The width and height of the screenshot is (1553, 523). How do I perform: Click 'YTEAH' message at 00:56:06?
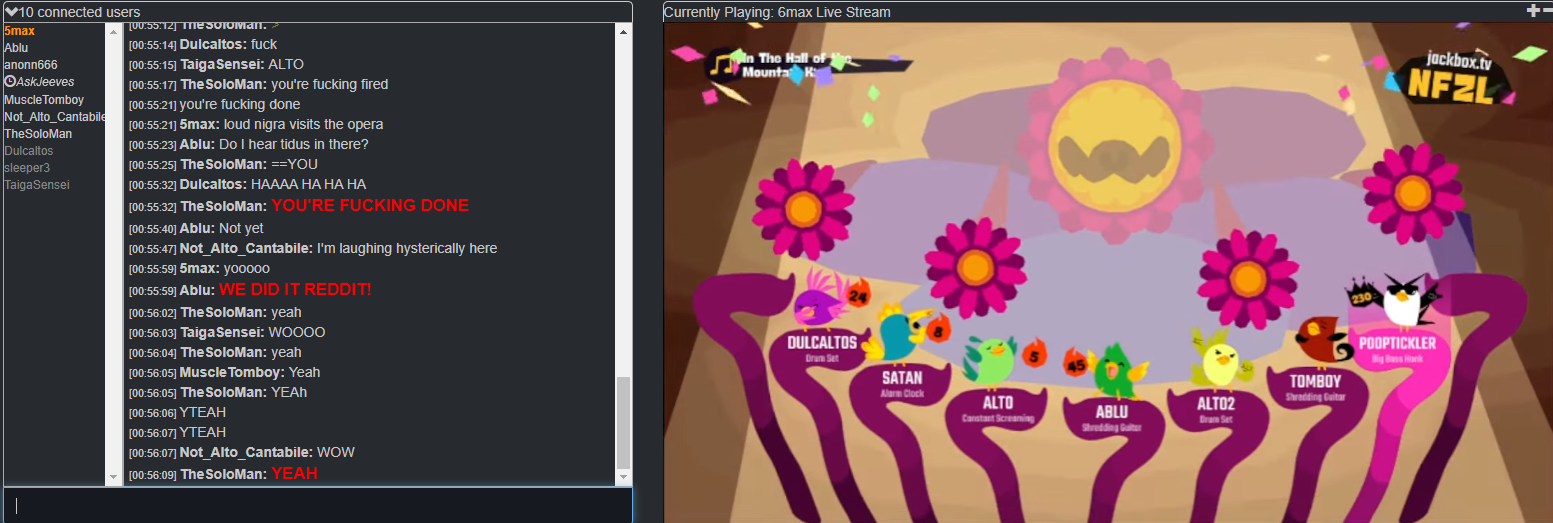(177, 412)
